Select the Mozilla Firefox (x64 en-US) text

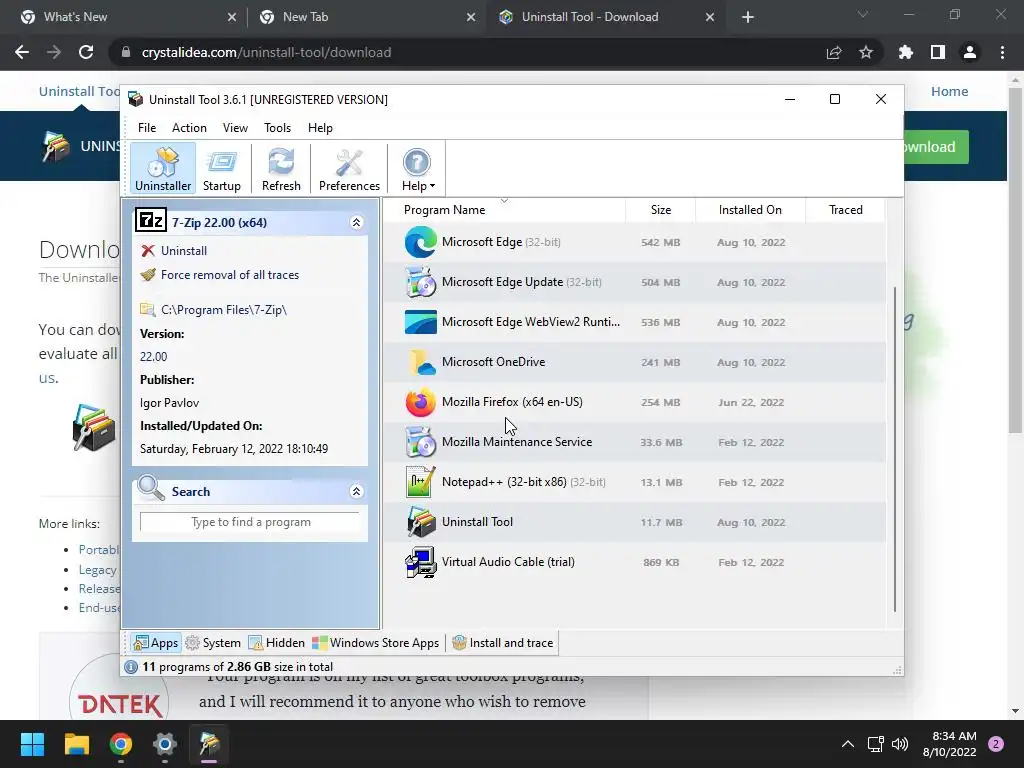512,402
